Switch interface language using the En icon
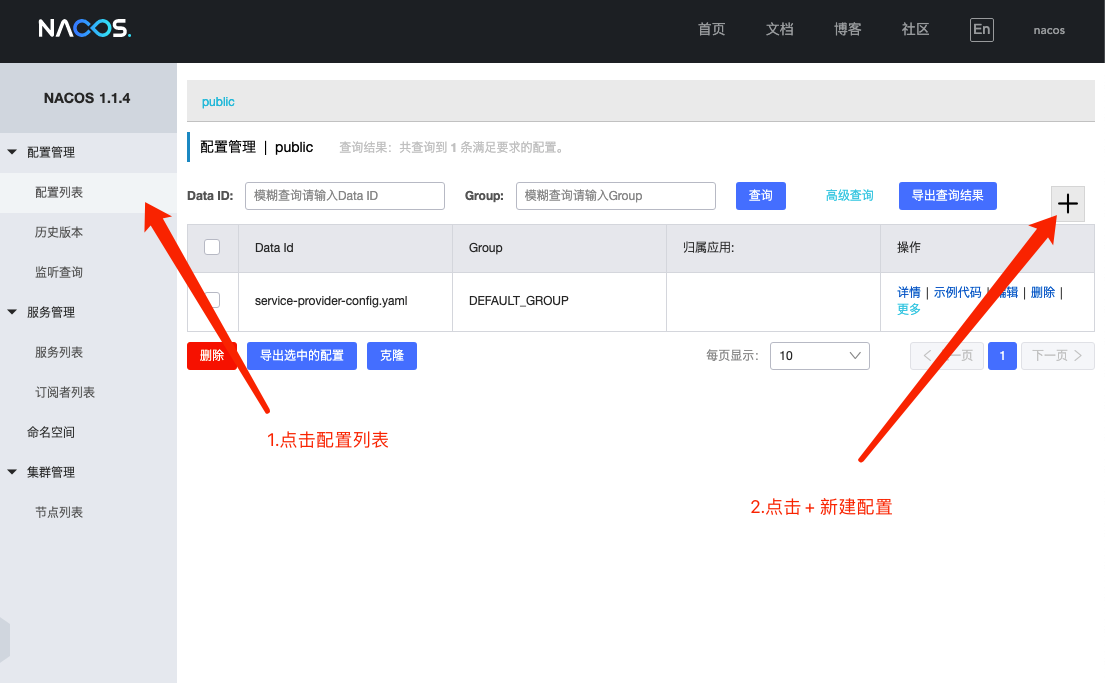This screenshot has height=683, width=1105. [981, 29]
